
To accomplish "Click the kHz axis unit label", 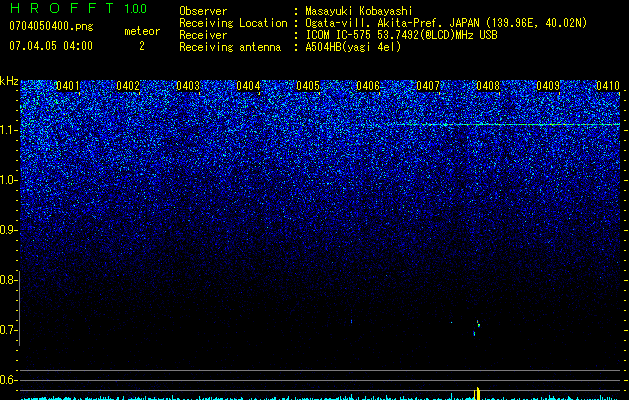I will 9,81.
